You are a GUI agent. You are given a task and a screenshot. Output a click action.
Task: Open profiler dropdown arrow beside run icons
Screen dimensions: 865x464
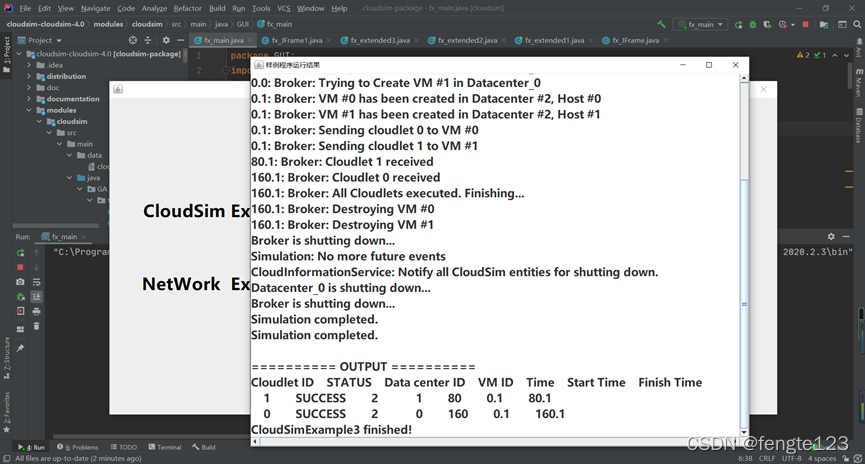(793, 24)
